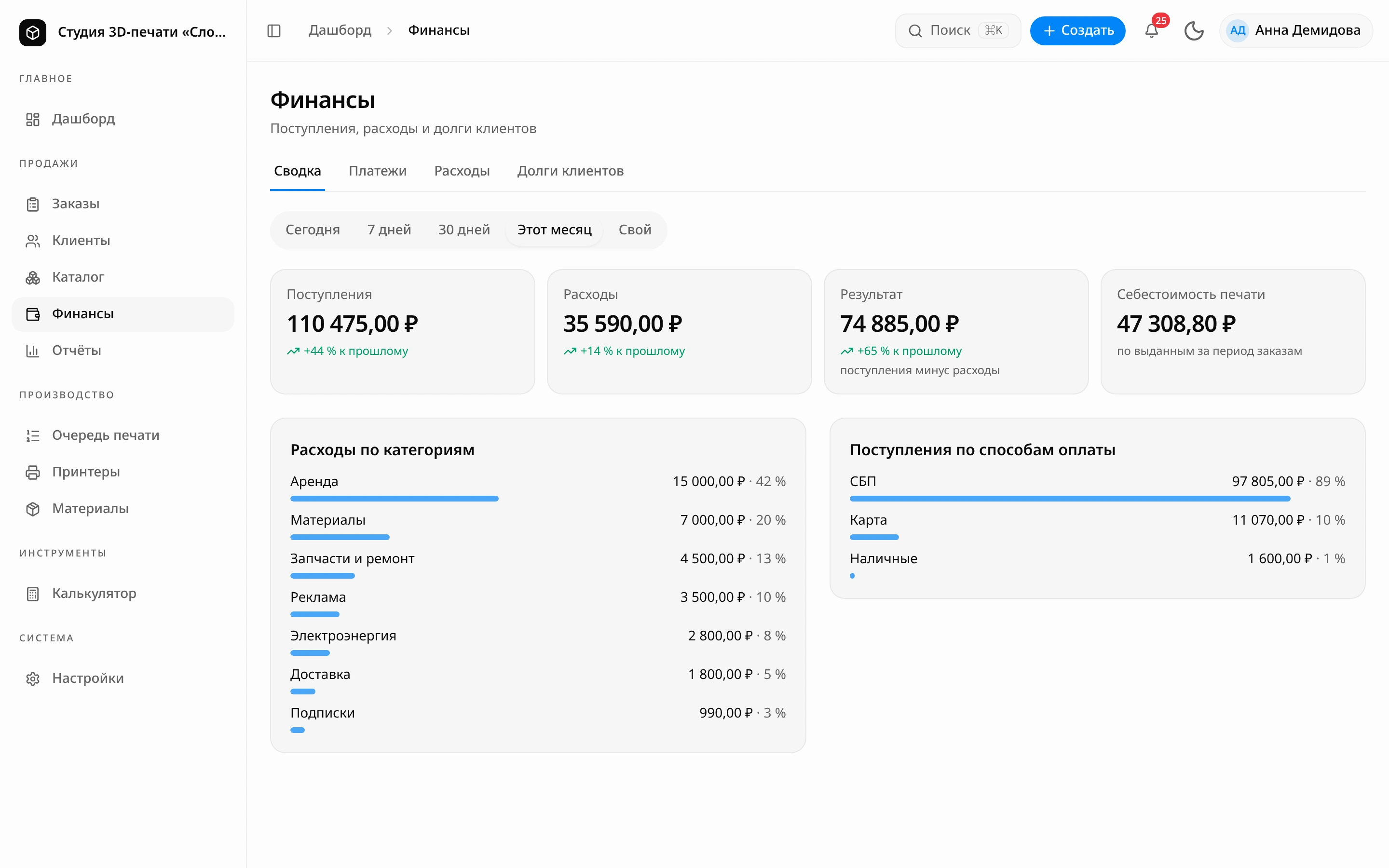Click the СБП payment progress bar
Screen dimensions: 1389x868
click(1070, 499)
